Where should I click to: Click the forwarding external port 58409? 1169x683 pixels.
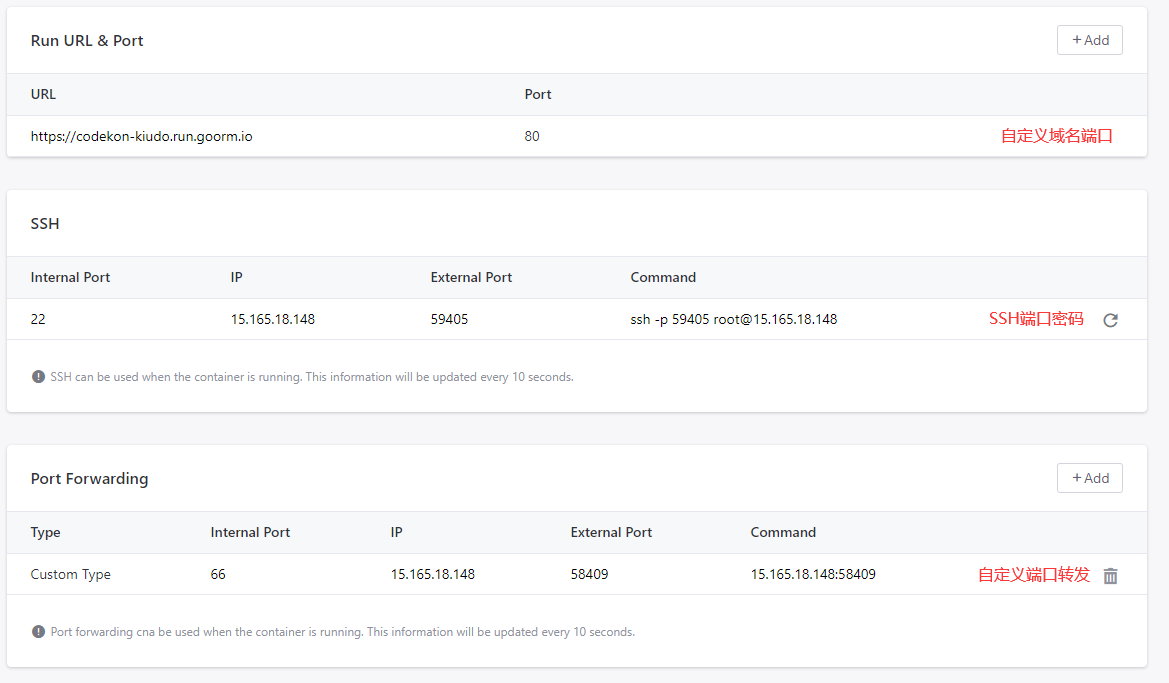coord(589,575)
